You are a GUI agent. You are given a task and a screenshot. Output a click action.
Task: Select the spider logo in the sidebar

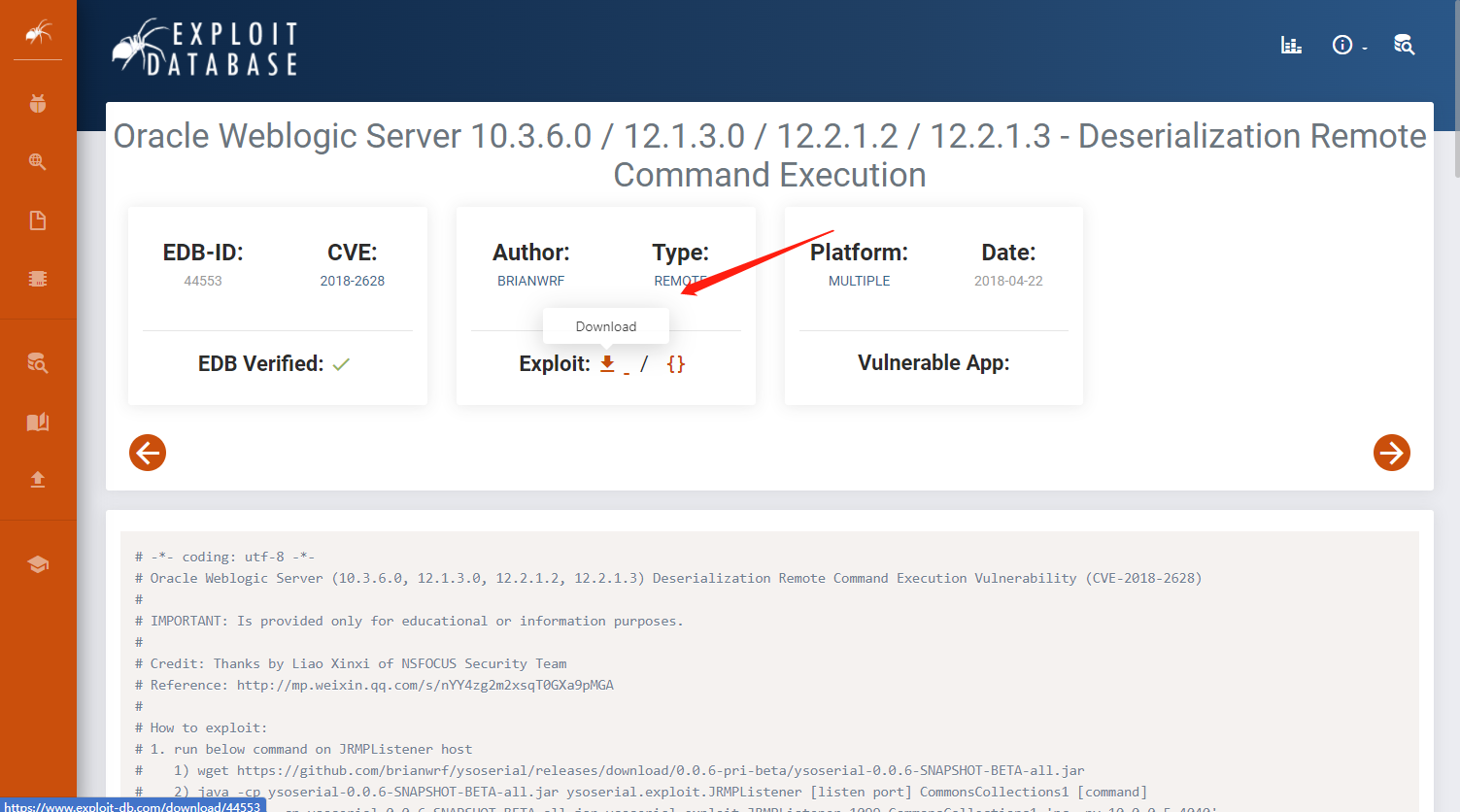click(38, 30)
